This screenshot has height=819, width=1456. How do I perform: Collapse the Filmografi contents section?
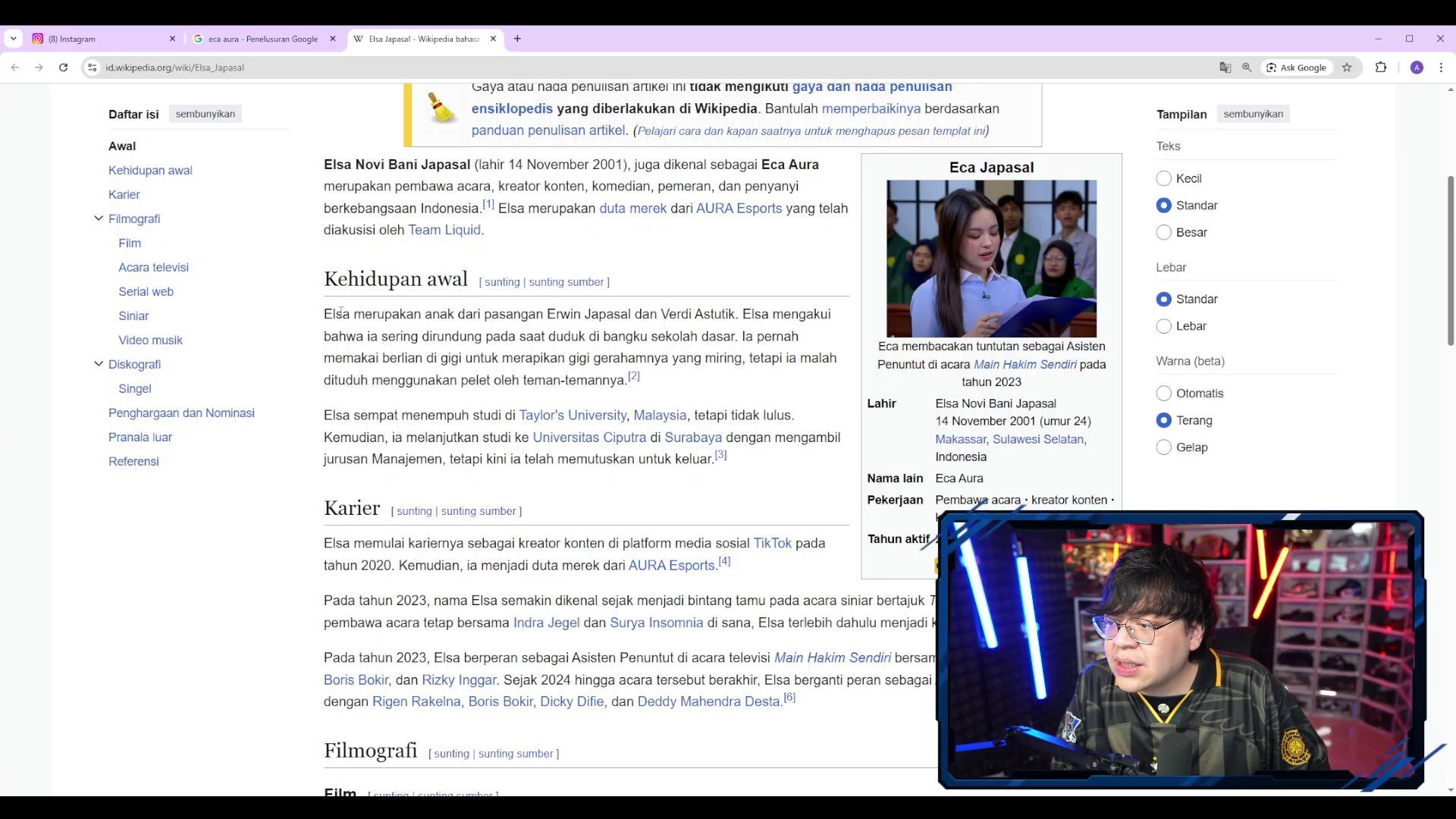(x=99, y=218)
